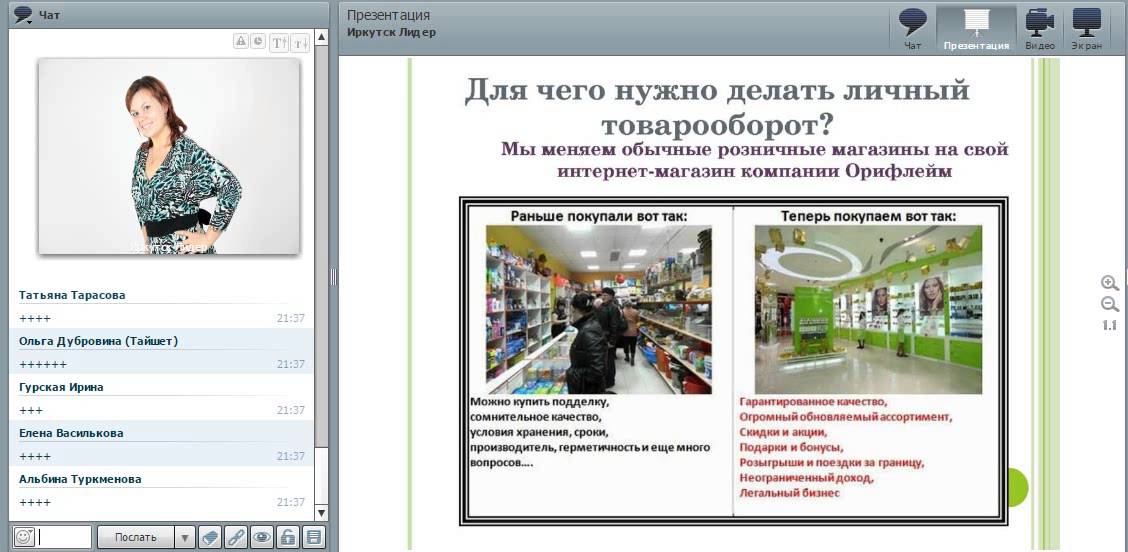
Task: Click the '+++' message from Гурская Ирина
Action: [x=31, y=410]
